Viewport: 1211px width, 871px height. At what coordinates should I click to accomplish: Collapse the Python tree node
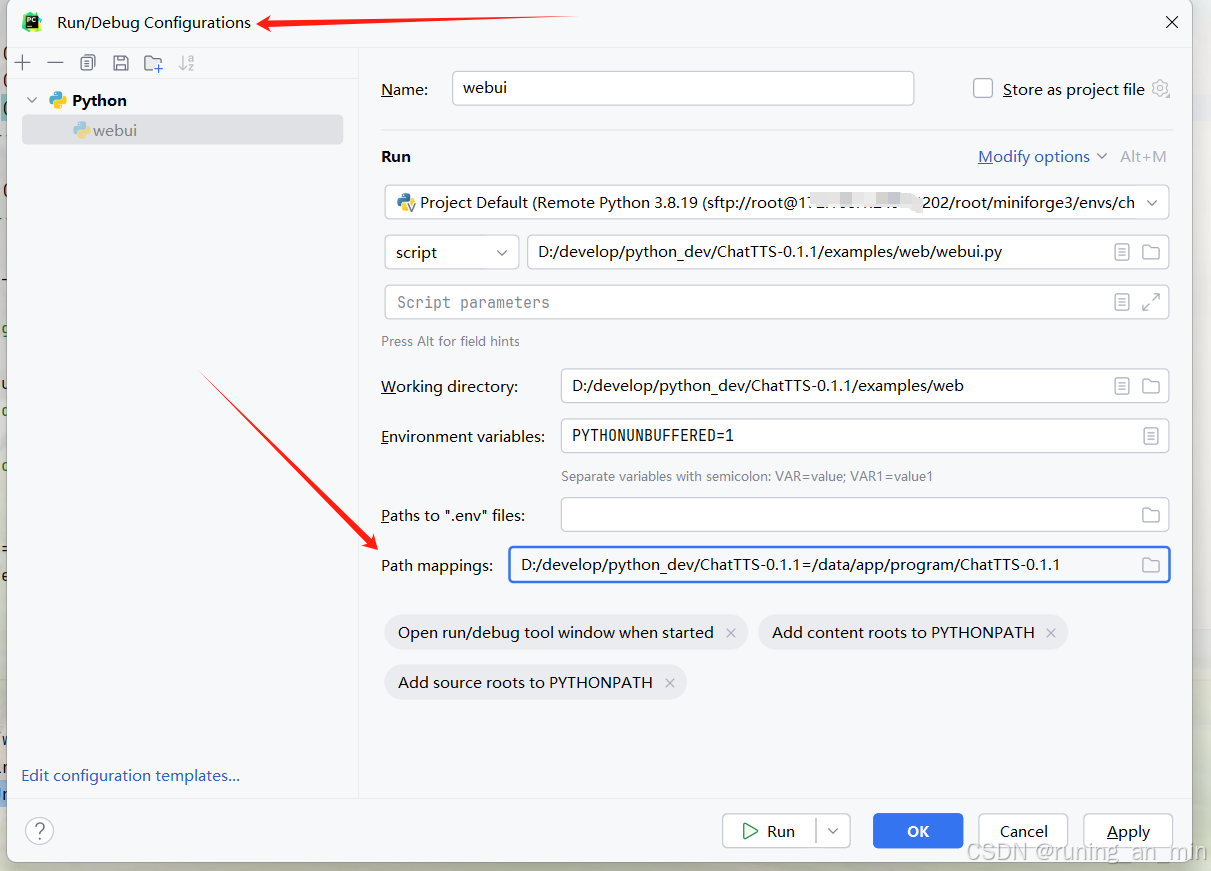tap(32, 100)
